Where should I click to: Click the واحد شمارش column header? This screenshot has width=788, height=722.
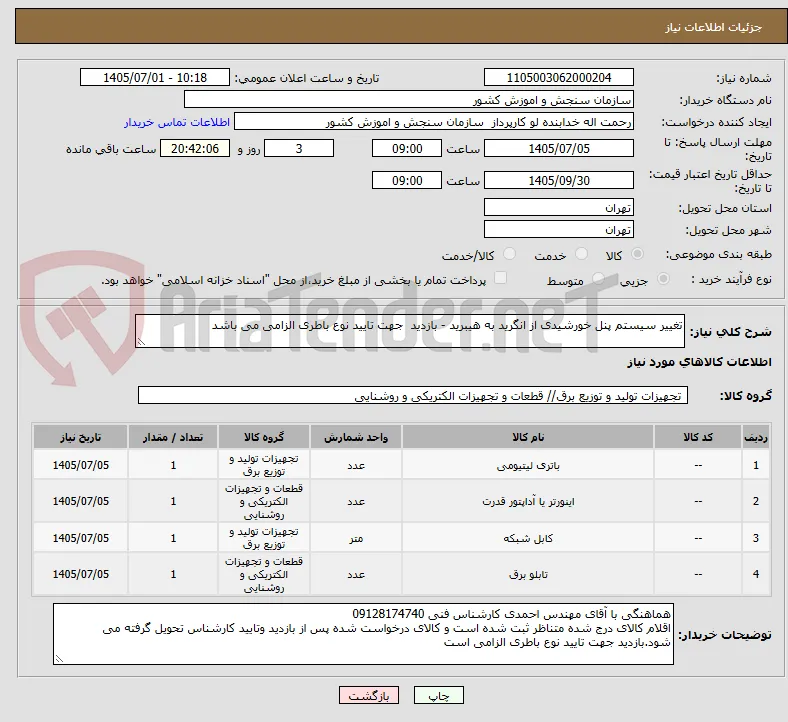356,437
